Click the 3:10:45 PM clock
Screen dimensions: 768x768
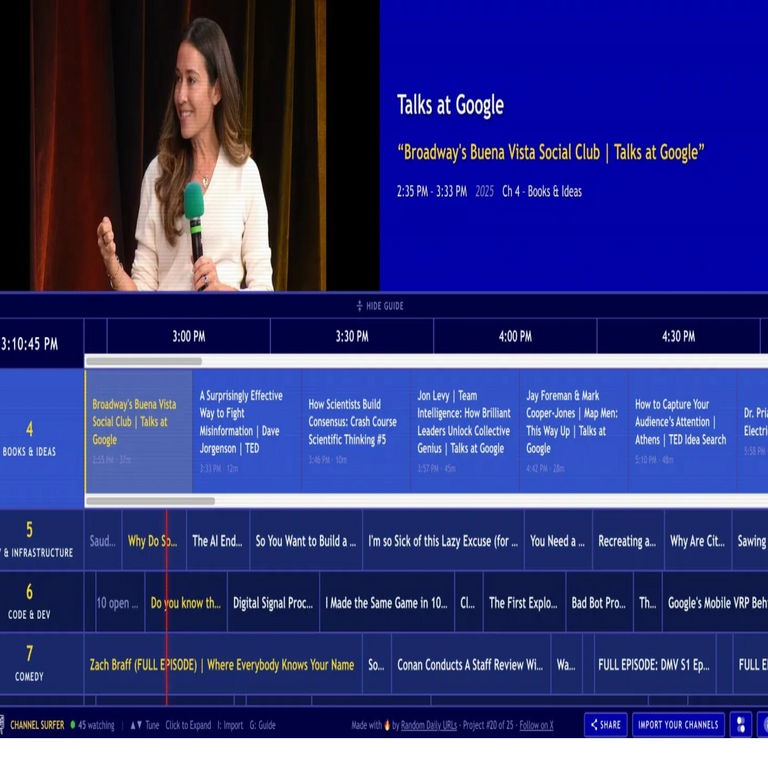click(x=29, y=344)
